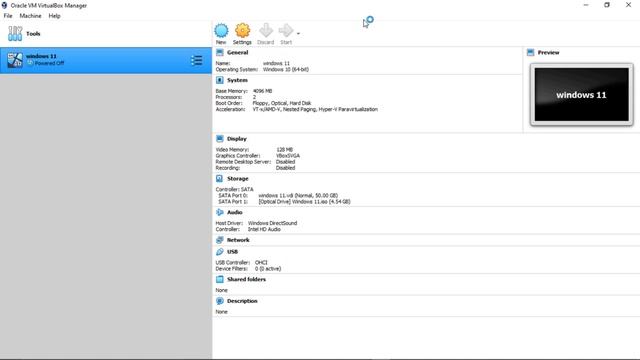Click the Display section monitor icon
The height and width of the screenshot is (360, 640).
pyautogui.click(x=220, y=139)
